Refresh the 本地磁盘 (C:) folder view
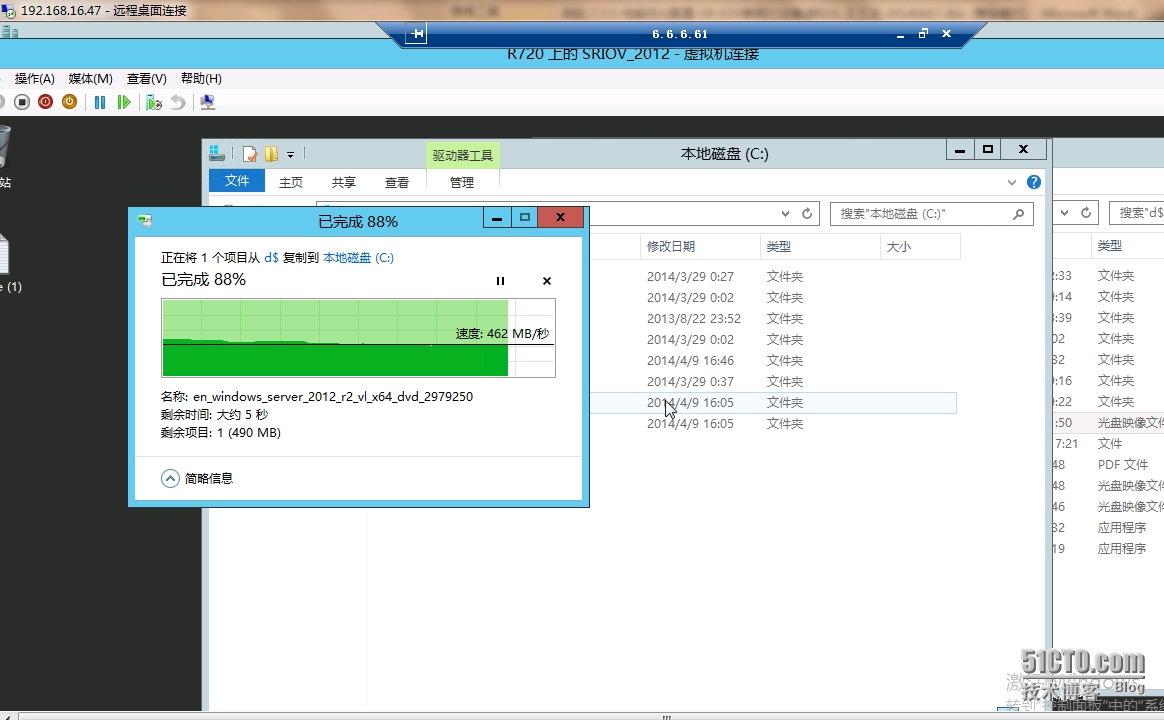 (x=807, y=214)
